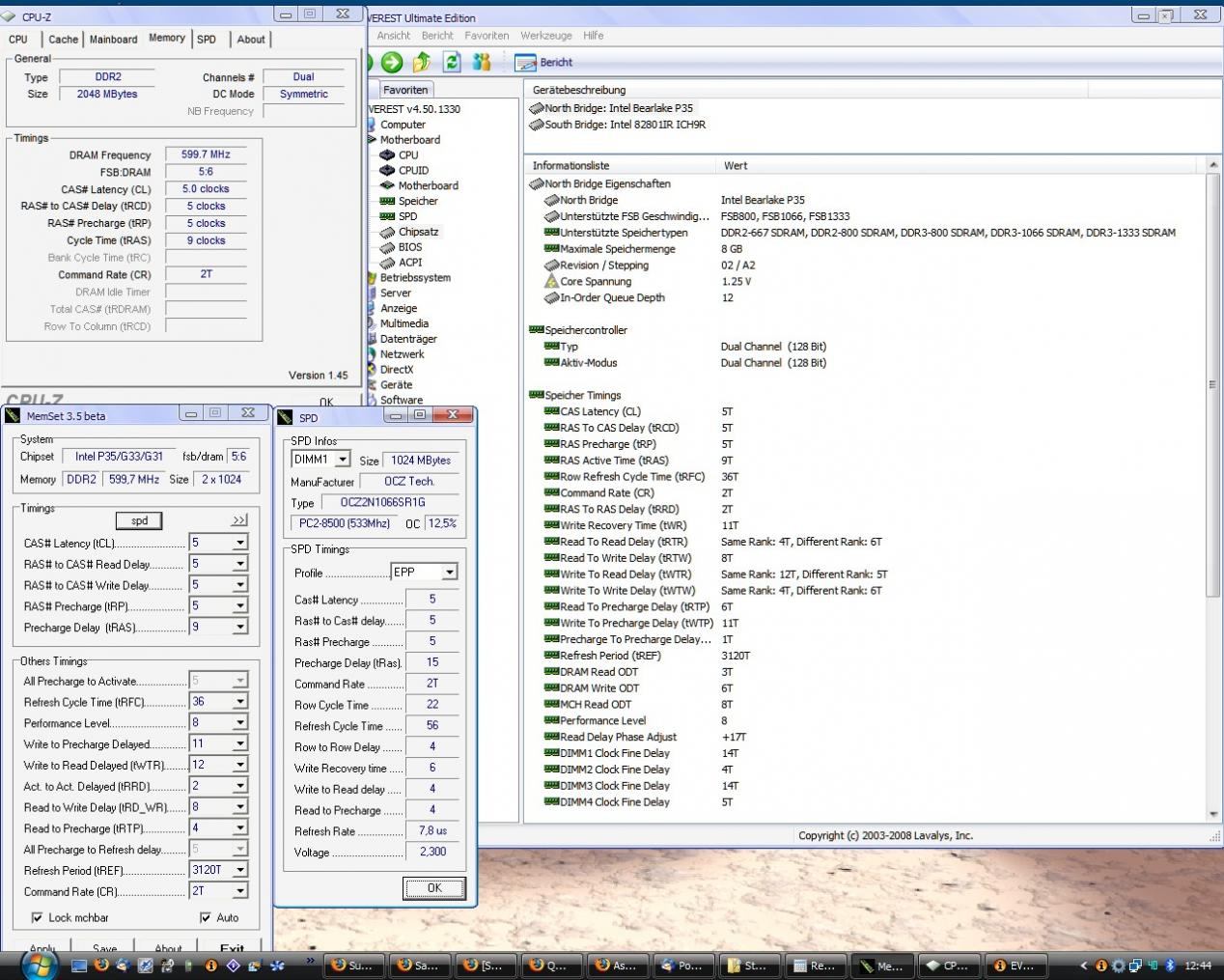Select Chipsatz in the EVEREST tree
Image resolution: width=1224 pixels, height=980 pixels.
pyautogui.click(x=418, y=232)
